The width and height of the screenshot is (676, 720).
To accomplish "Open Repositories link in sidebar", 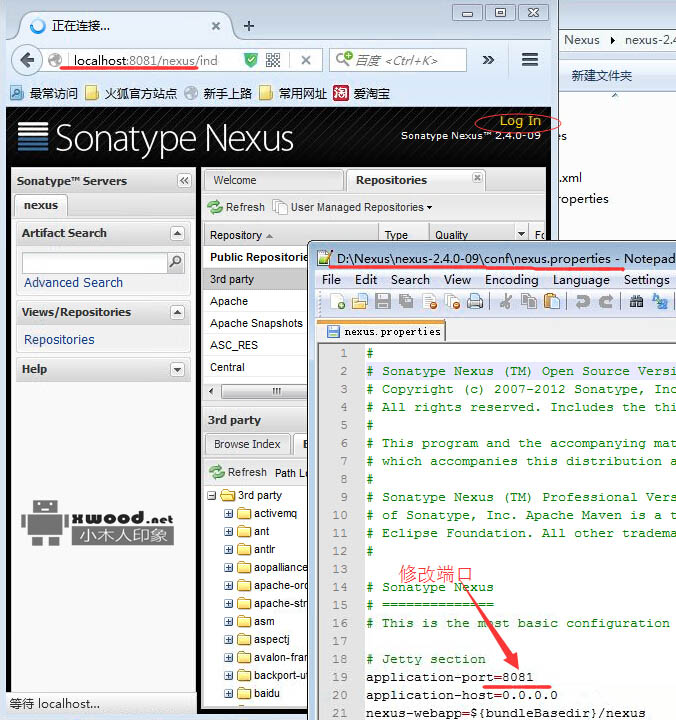I will click(59, 339).
